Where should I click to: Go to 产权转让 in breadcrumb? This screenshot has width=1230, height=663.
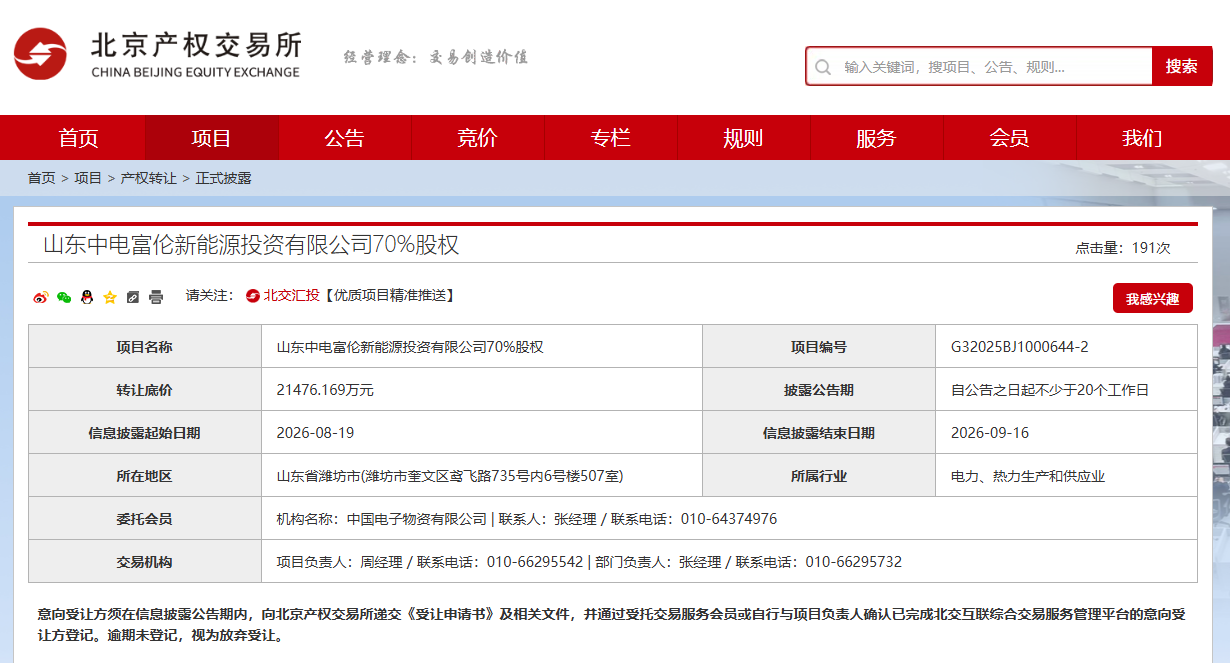pos(148,178)
